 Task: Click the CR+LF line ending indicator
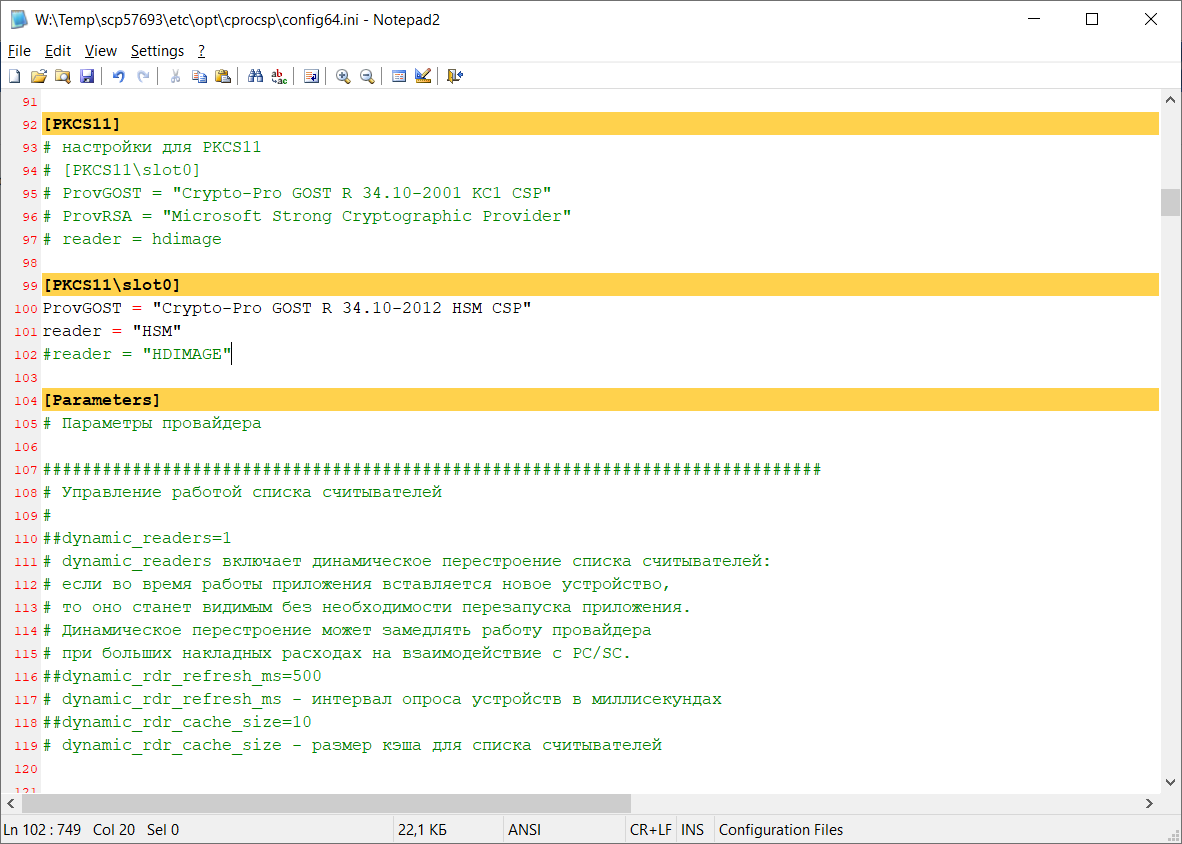coord(650,830)
